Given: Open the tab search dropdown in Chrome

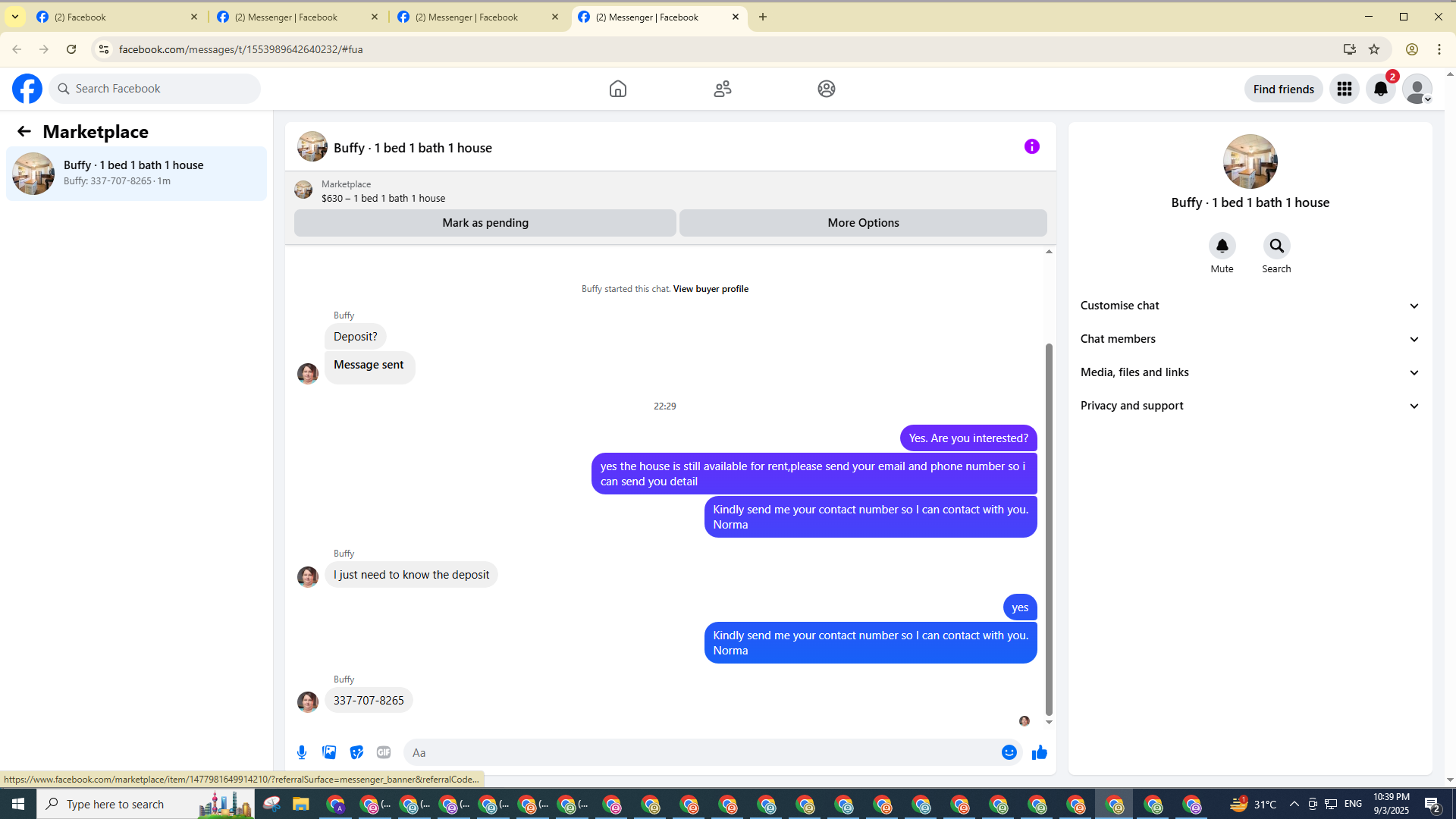Looking at the screenshot, I should click(x=15, y=17).
